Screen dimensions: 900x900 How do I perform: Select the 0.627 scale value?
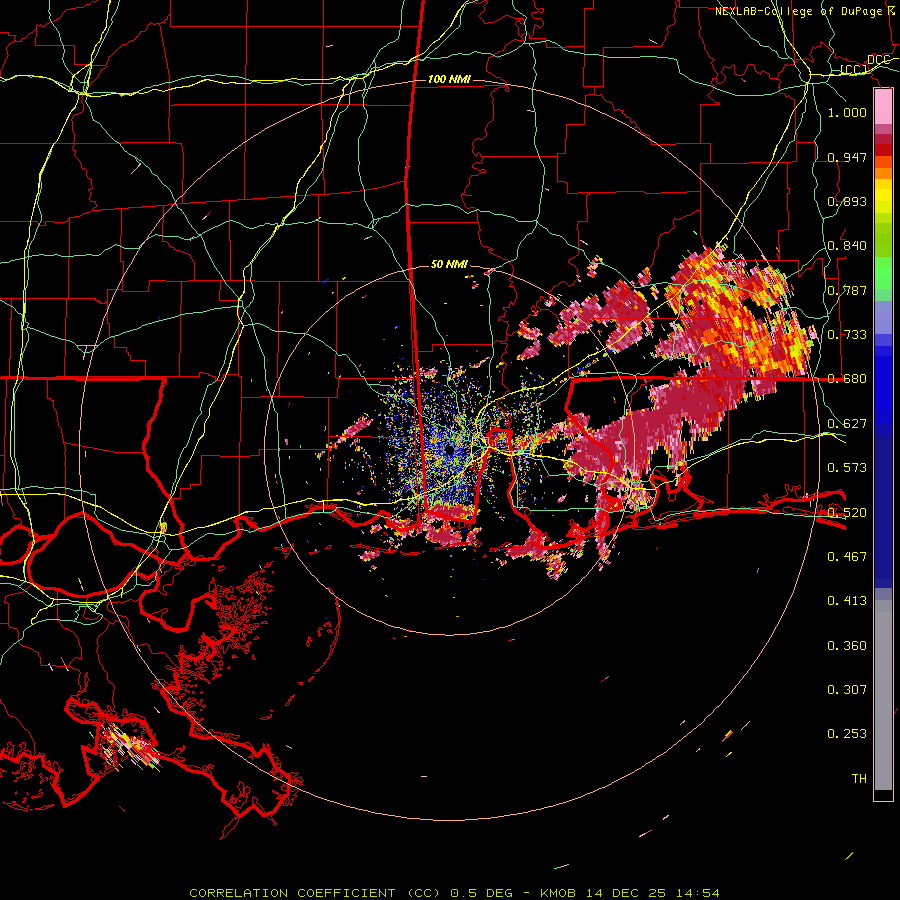(x=847, y=424)
